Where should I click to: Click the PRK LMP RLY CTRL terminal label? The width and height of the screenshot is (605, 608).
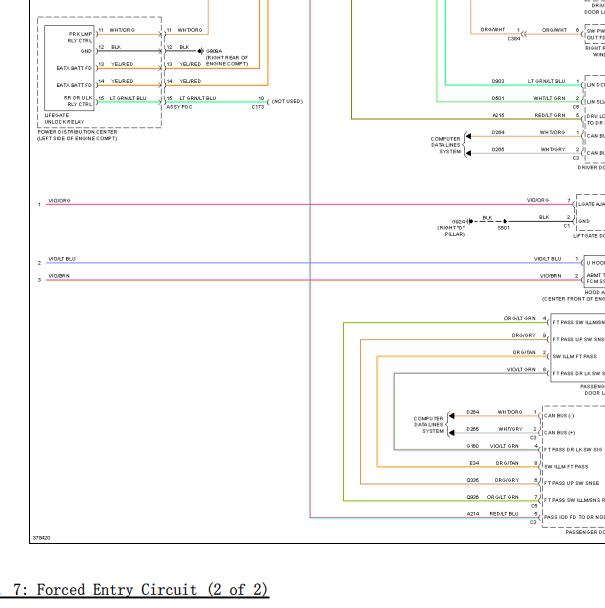pos(80,37)
